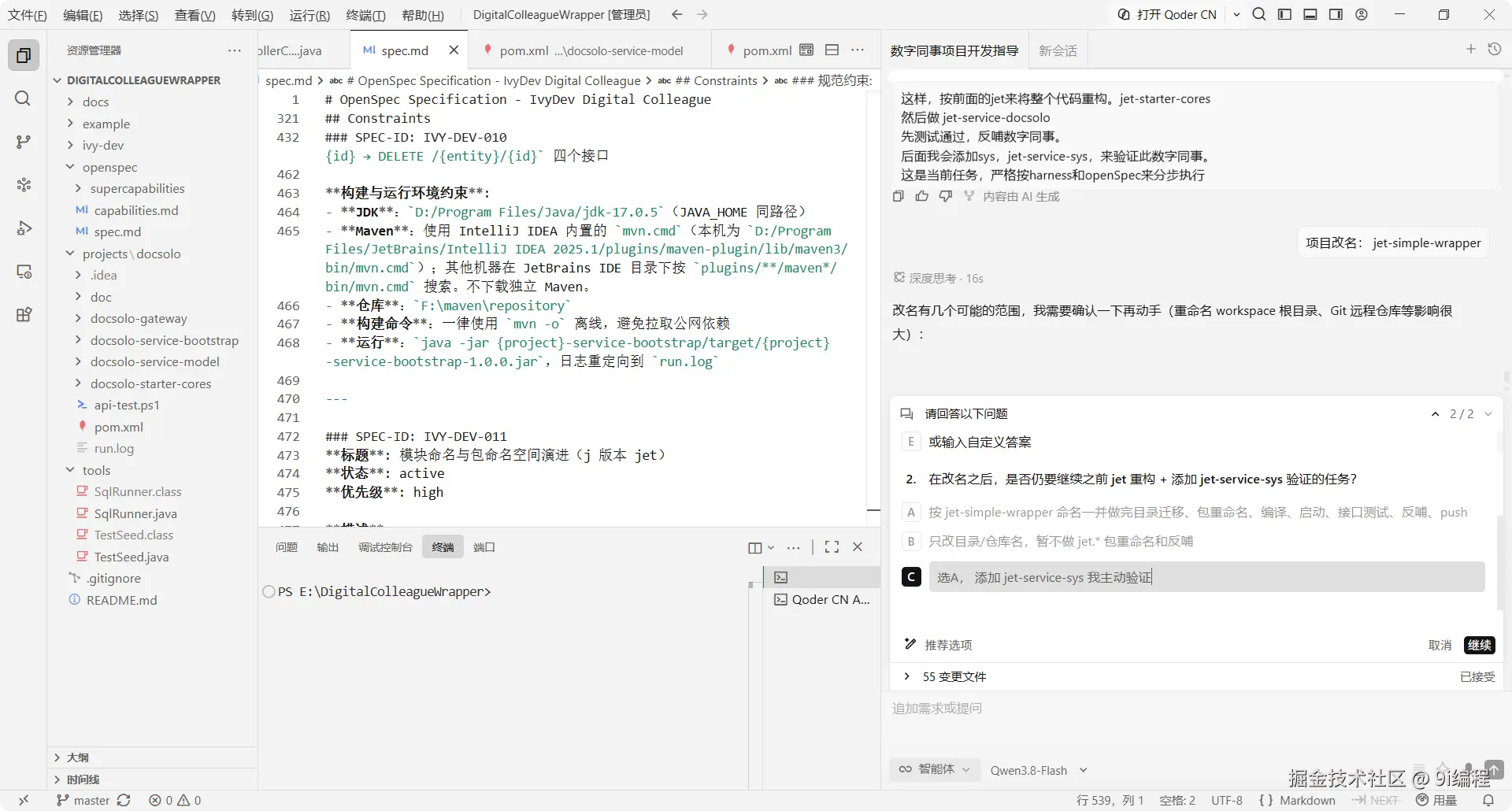Open the Run menu

coord(309,15)
